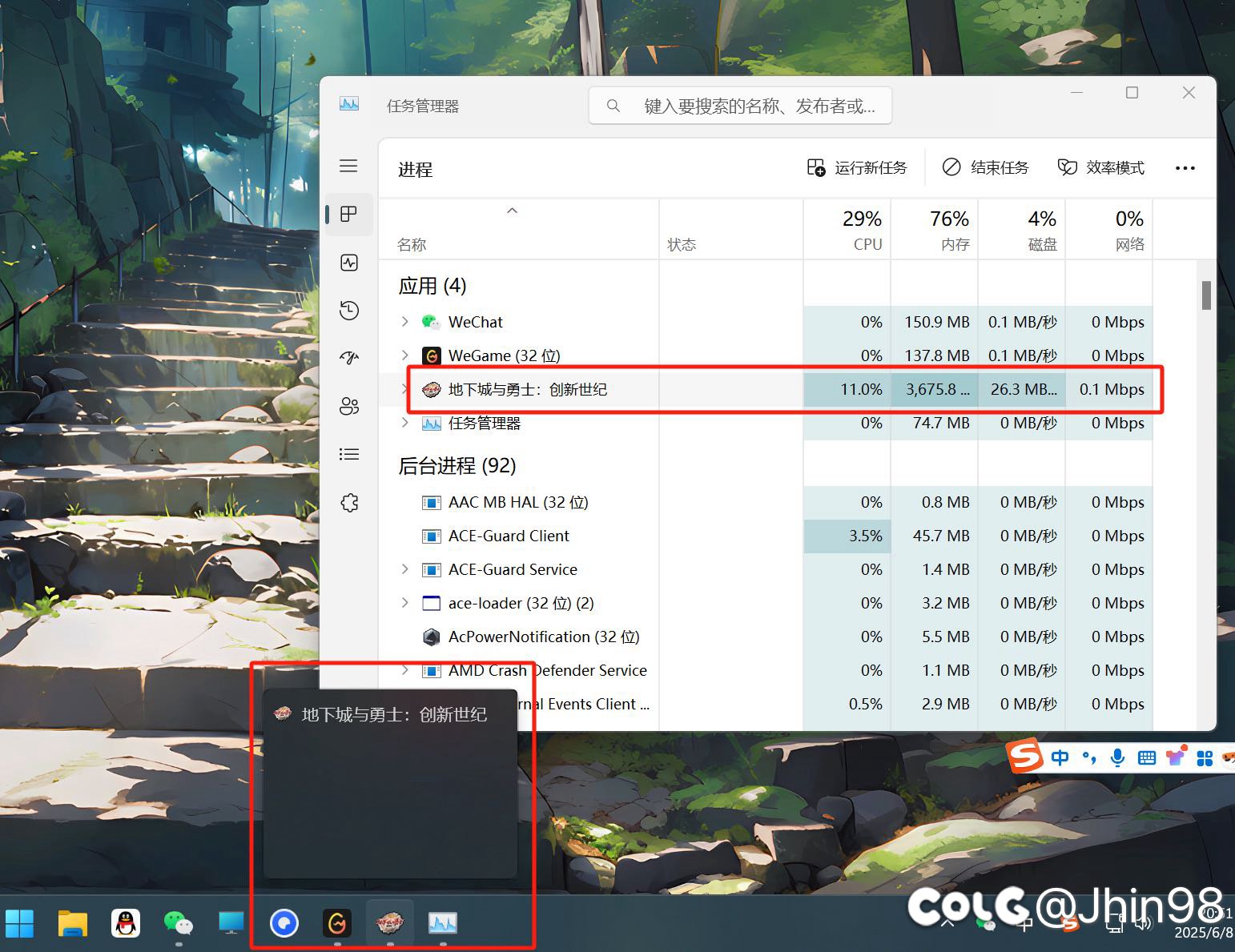1235x952 pixels.
Task: Expand the ace-loader (32 位) (2) group
Action: [x=405, y=603]
